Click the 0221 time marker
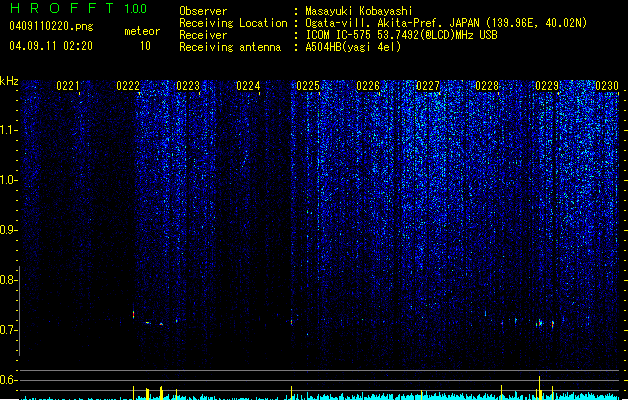 coord(68,86)
